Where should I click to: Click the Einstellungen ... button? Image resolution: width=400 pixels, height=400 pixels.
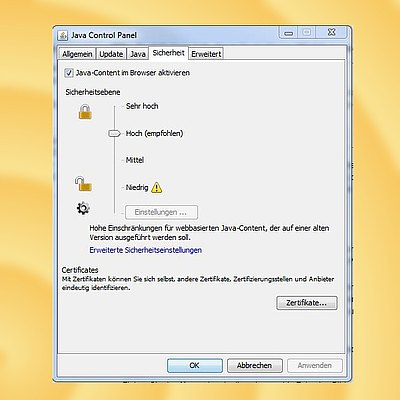click(161, 212)
